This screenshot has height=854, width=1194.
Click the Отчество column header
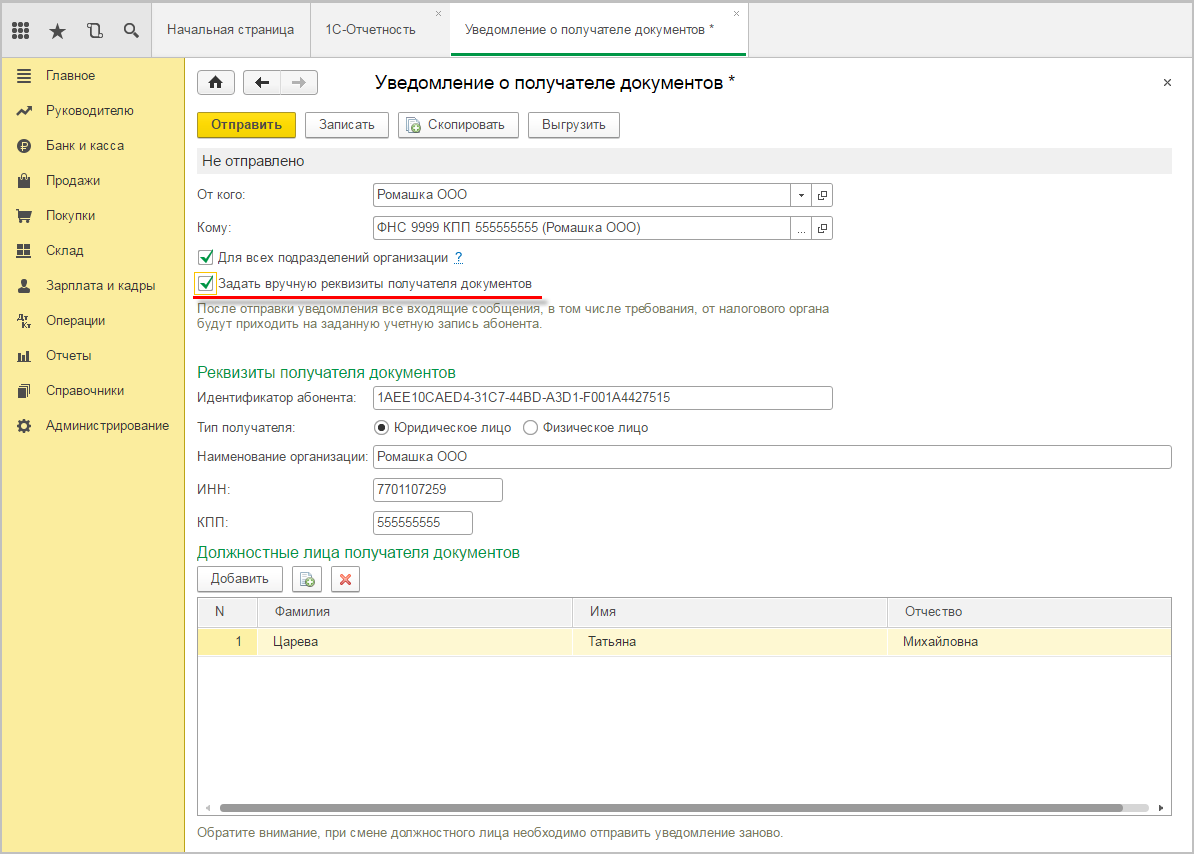click(x=1029, y=611)
